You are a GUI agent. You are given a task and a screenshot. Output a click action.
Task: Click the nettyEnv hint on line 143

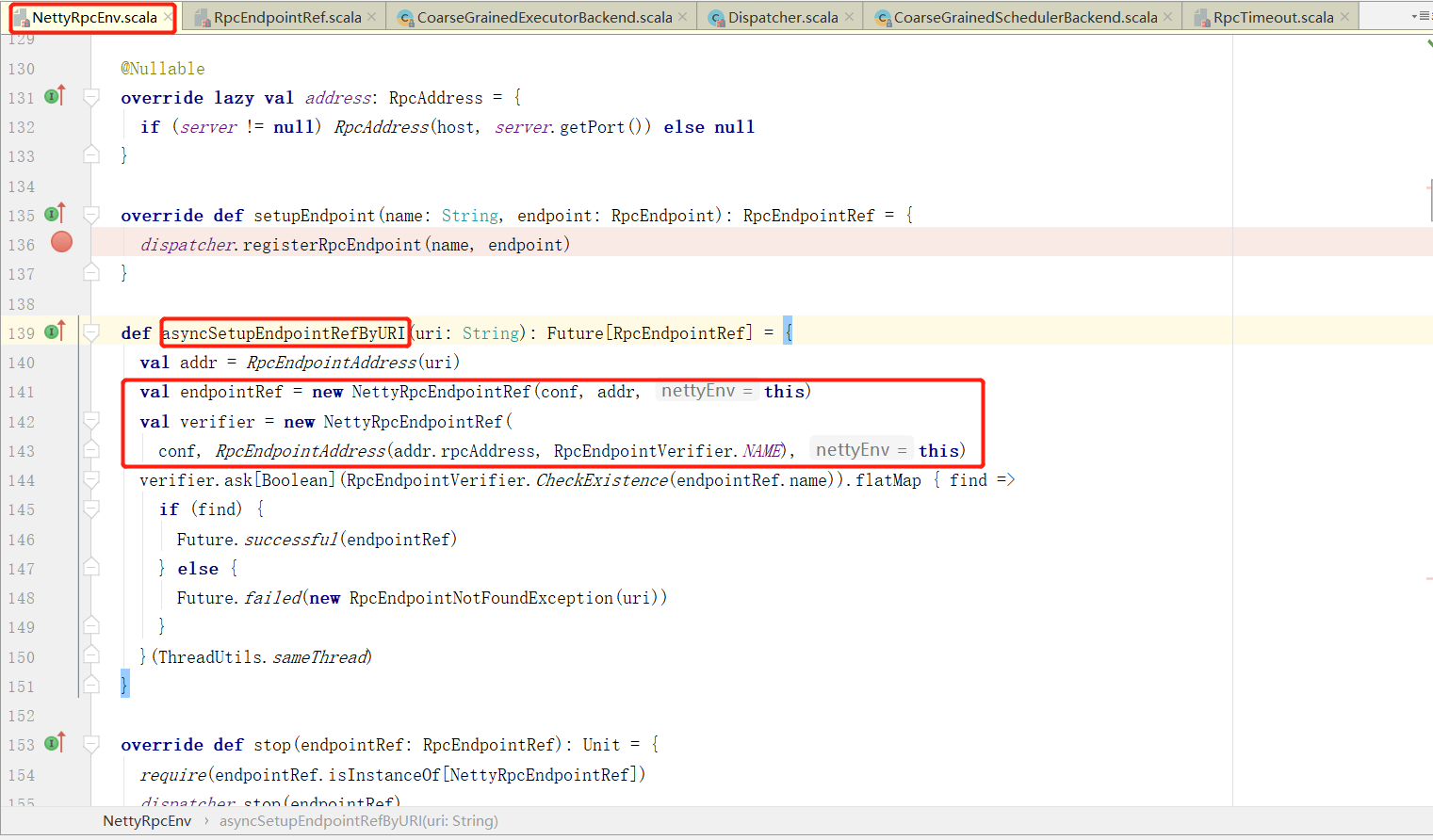coord(861,450)
